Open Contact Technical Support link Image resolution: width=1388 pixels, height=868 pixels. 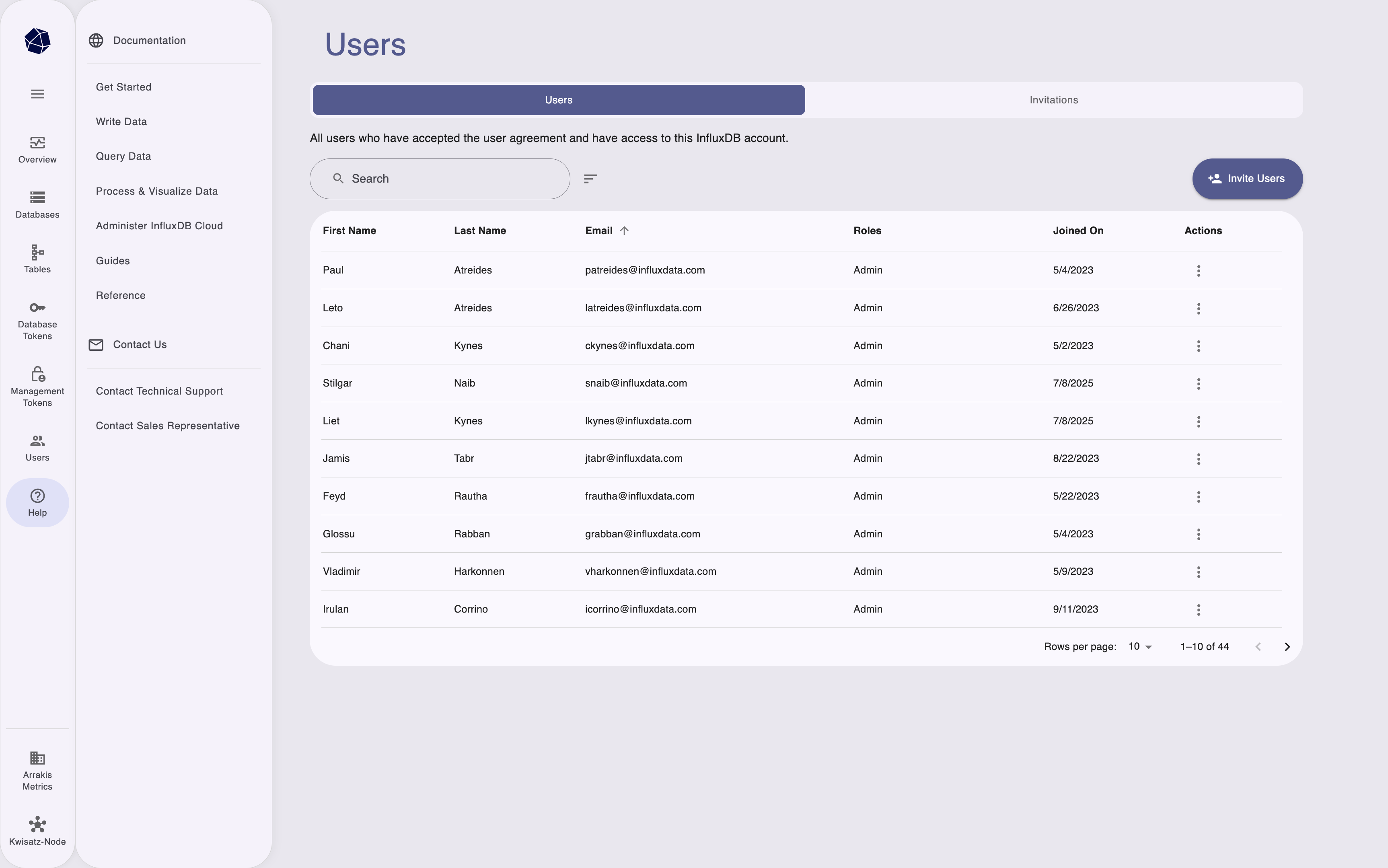click(x=159, y=391)
